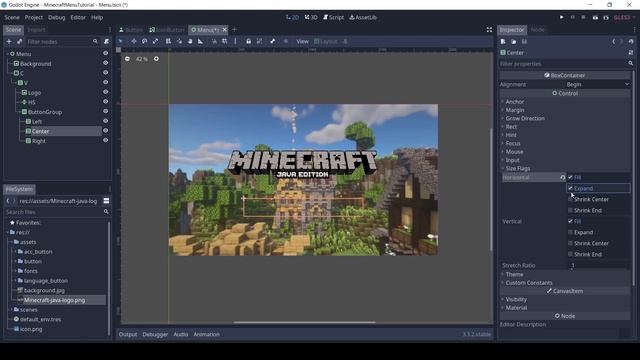The image size is (640, 360).
Task: Switch to the Node dock tab
Action: point(538,30)
